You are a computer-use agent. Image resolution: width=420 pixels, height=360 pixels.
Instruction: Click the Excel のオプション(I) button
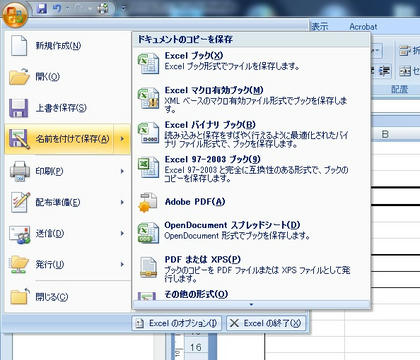click(x=177, y=323)
